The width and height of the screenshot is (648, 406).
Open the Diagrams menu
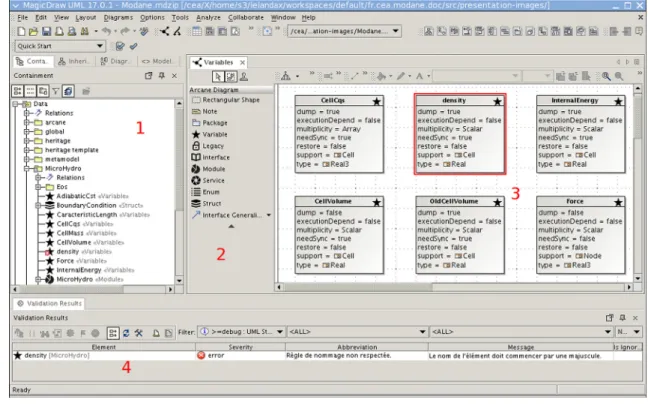118,18
